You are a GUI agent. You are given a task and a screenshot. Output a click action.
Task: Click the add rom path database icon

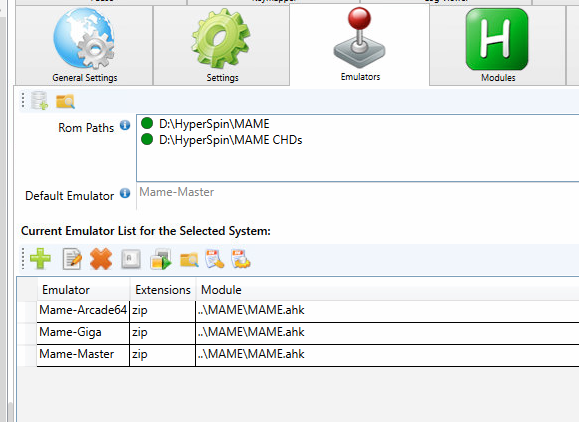tap(40, 100)
